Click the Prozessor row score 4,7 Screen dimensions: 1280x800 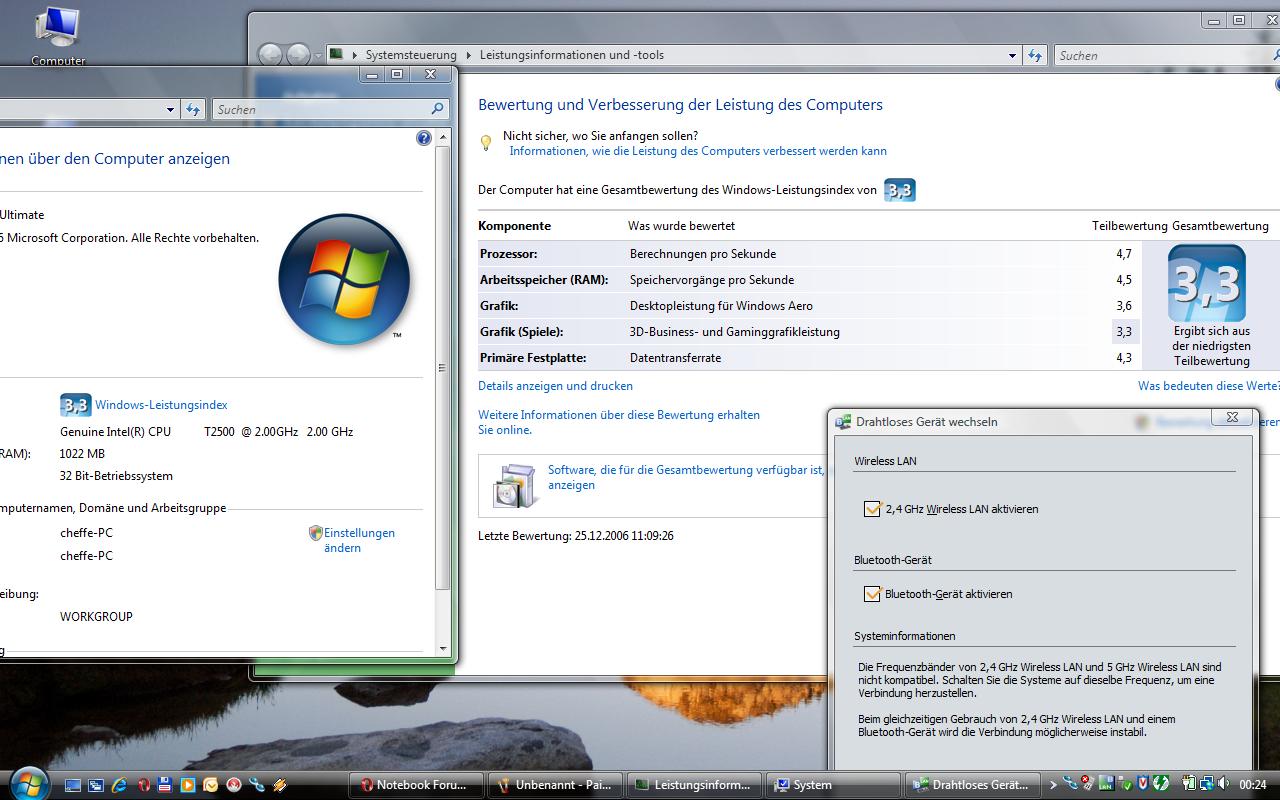[x=1124, y=254]
